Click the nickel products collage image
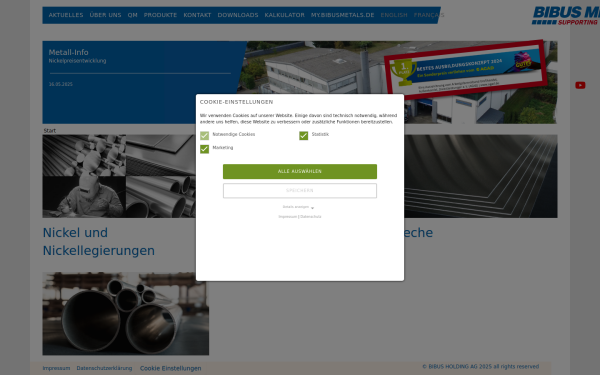 tap(119, 176)
